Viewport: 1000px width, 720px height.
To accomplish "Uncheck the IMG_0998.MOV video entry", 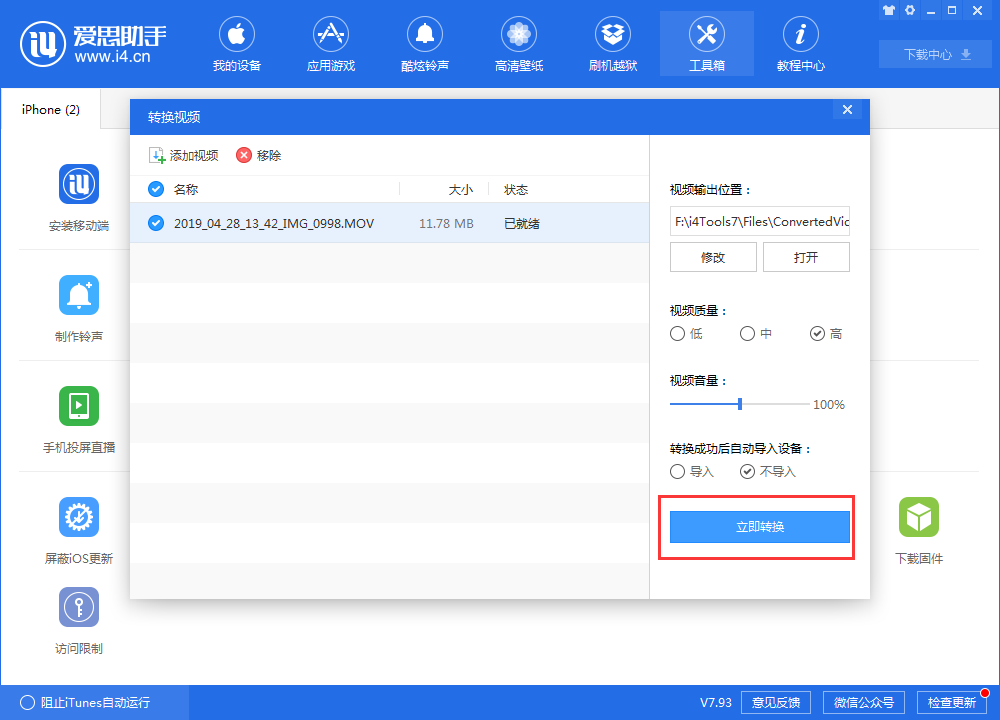I will [156, 223].
